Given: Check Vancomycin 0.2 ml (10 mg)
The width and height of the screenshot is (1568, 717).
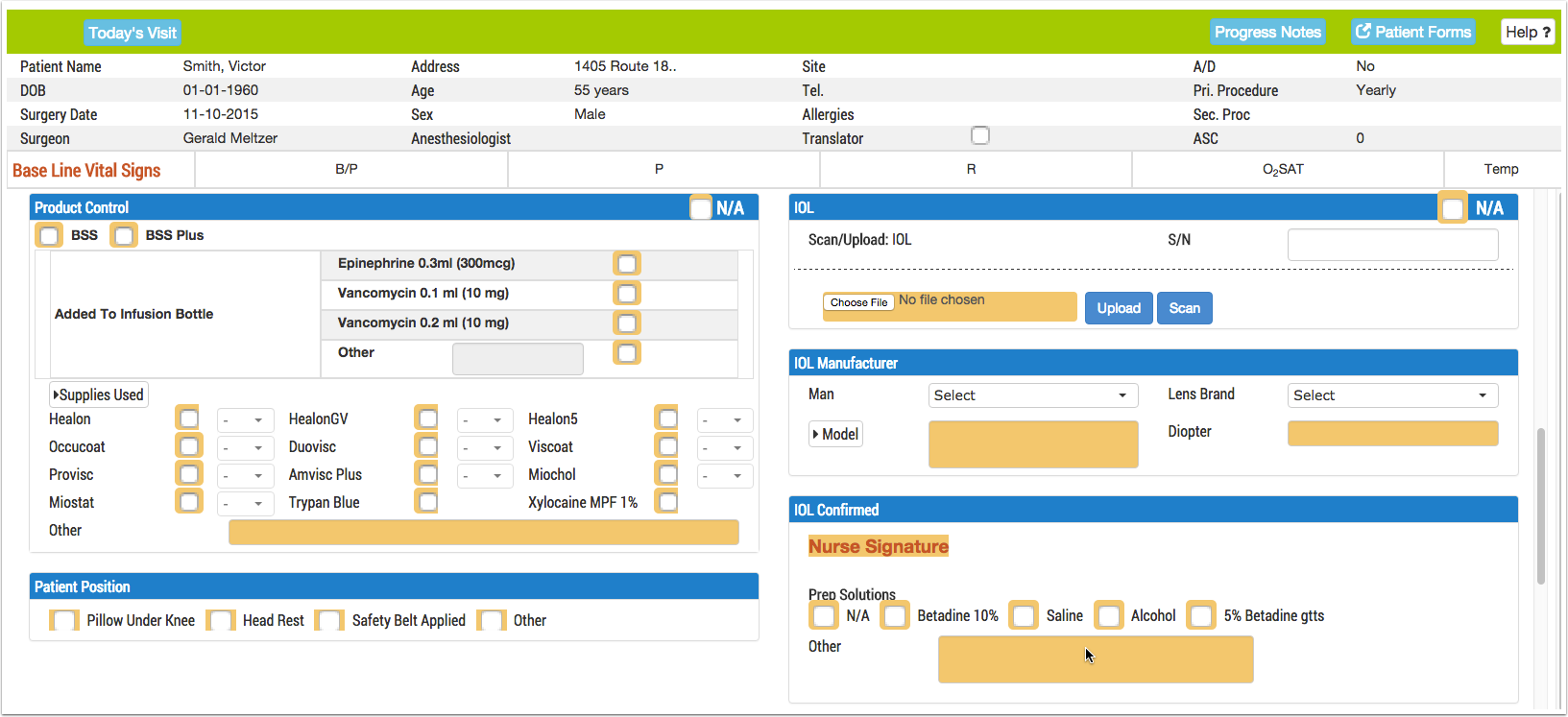Looking at the screenshot, I should tap(627, 323).
